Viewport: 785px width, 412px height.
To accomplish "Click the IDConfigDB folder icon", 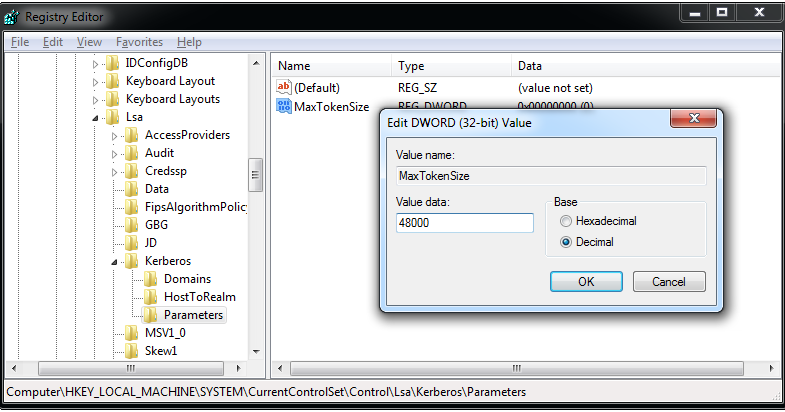I will click(x=113, y=63).
